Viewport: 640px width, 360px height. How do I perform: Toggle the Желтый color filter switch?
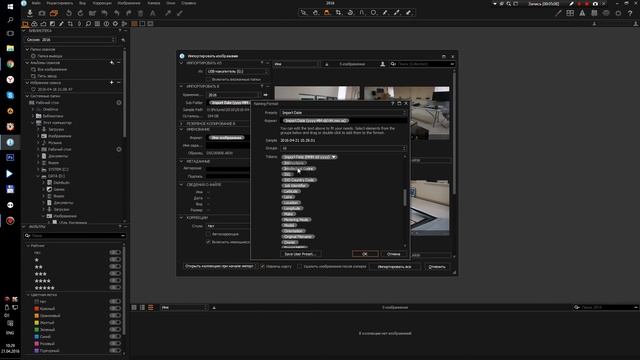click(x=115, y=322)
